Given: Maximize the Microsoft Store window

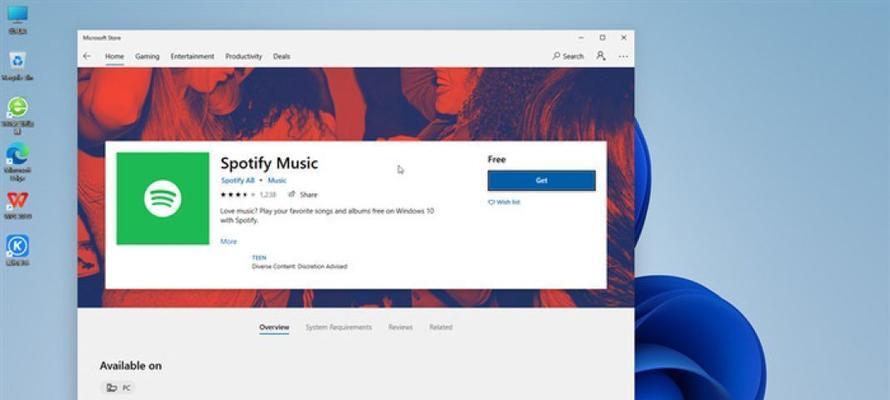Looking at the screenshot, I should point(602,38).
